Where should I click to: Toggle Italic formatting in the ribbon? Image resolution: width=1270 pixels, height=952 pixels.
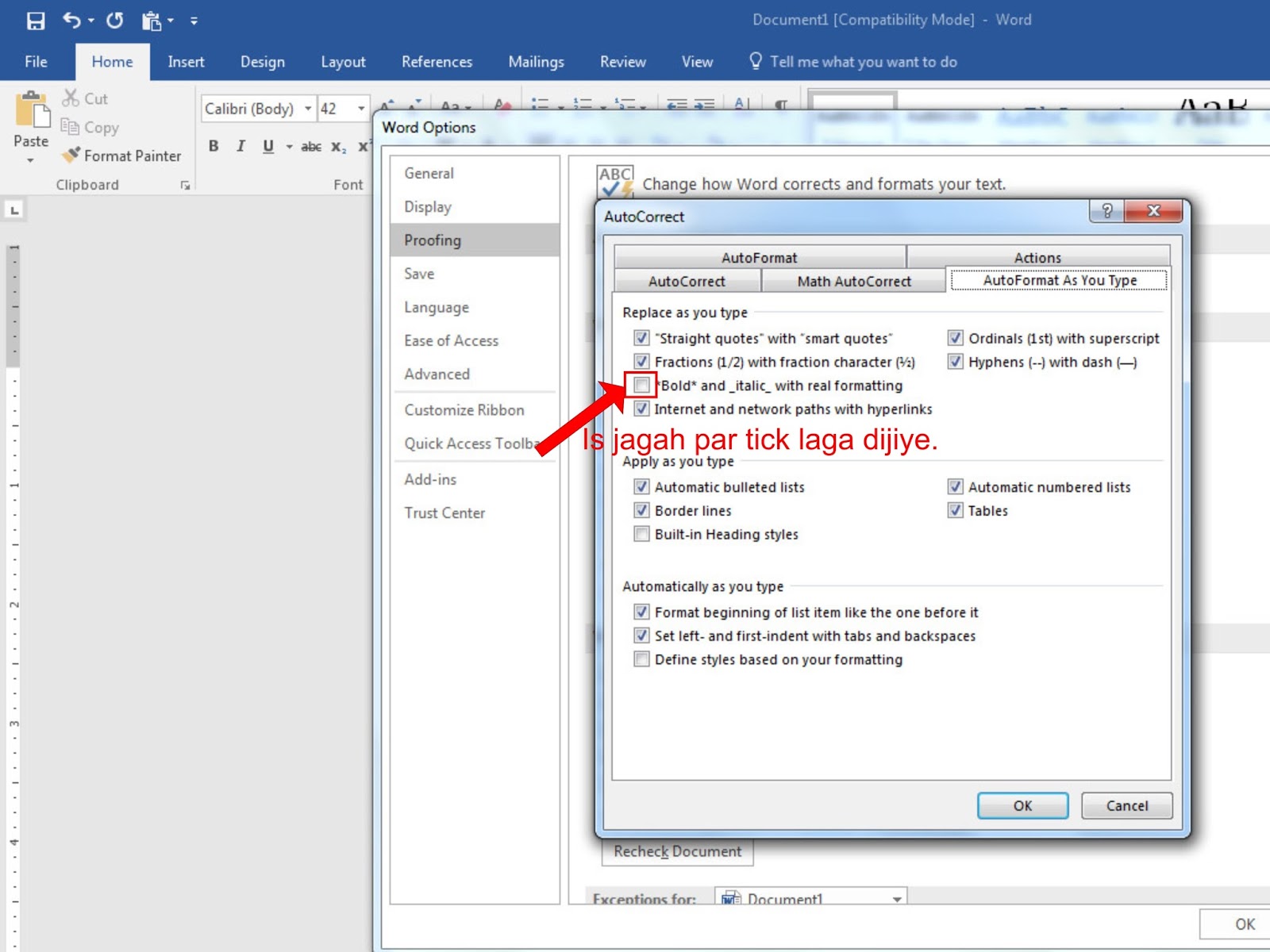(241, 146)
